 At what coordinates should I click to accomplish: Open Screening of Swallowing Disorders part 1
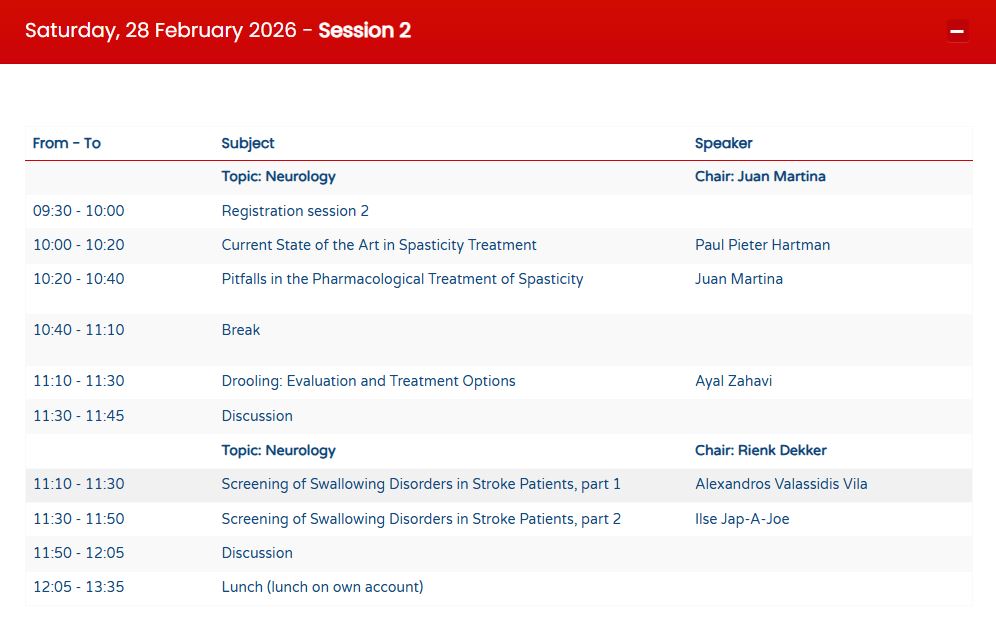point(421,485)
